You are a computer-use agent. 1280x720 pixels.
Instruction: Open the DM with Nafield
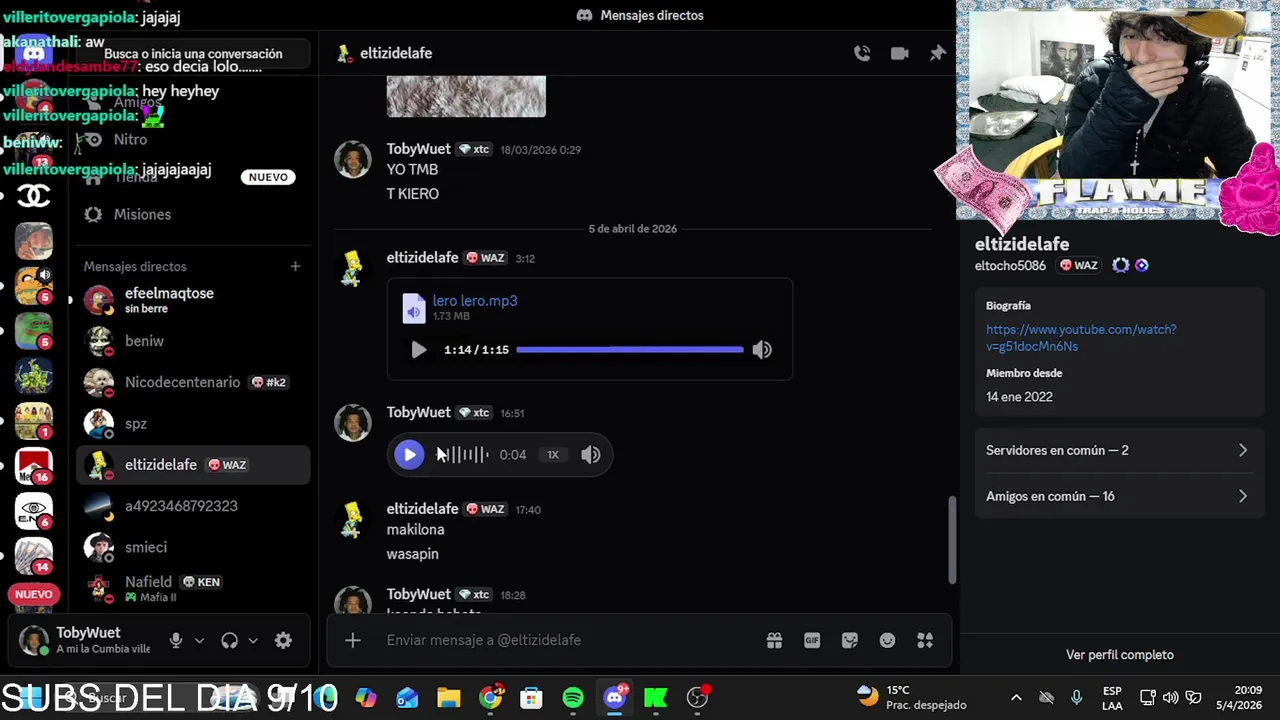click(193, 589)
